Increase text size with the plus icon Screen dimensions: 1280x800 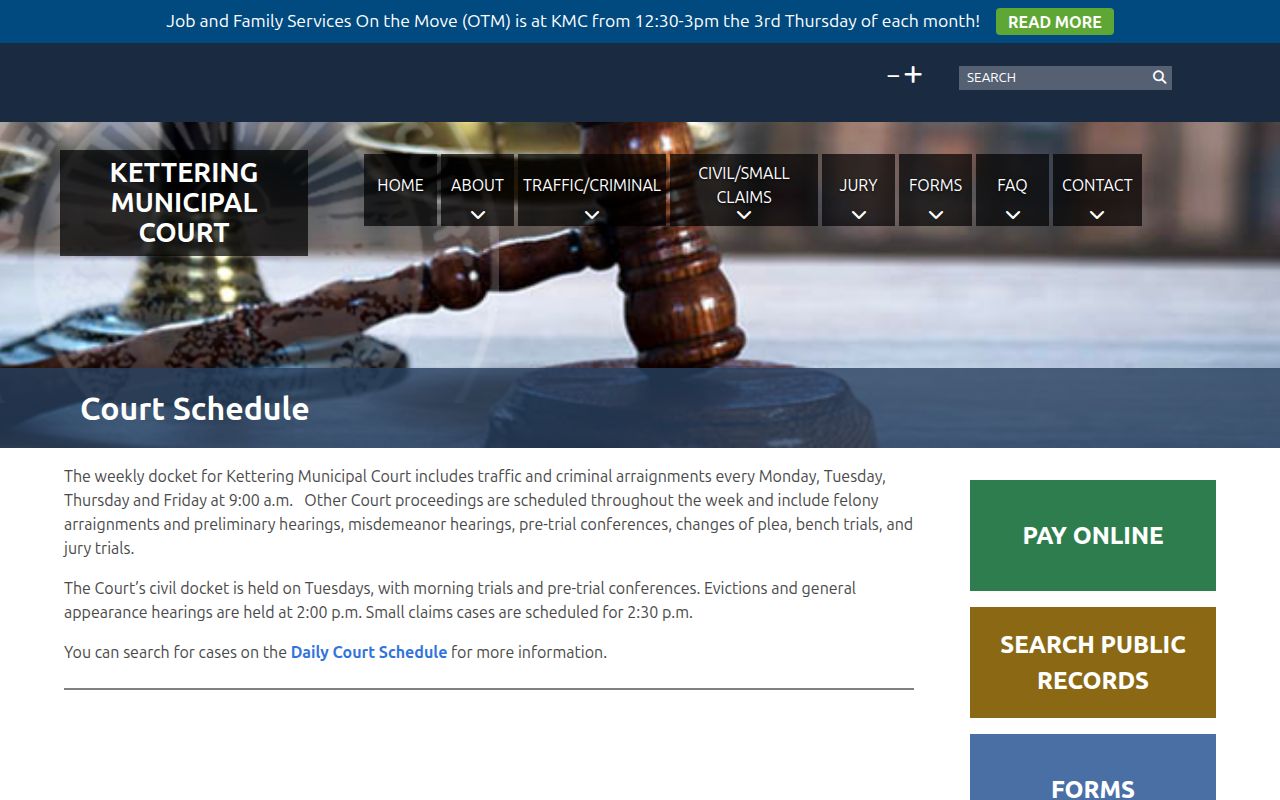tap(913, 75)
